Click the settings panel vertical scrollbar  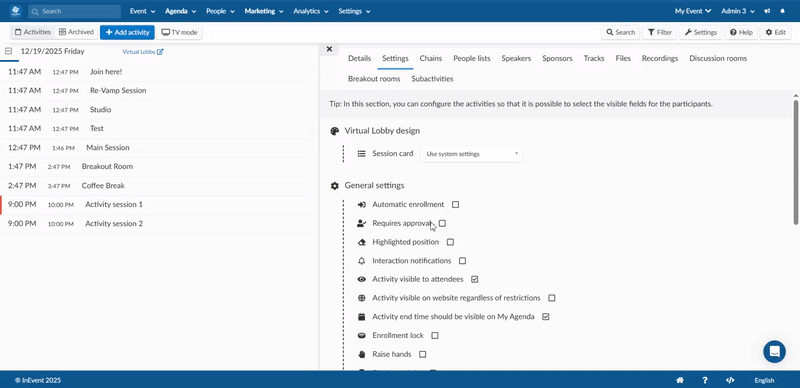point(796,162)
